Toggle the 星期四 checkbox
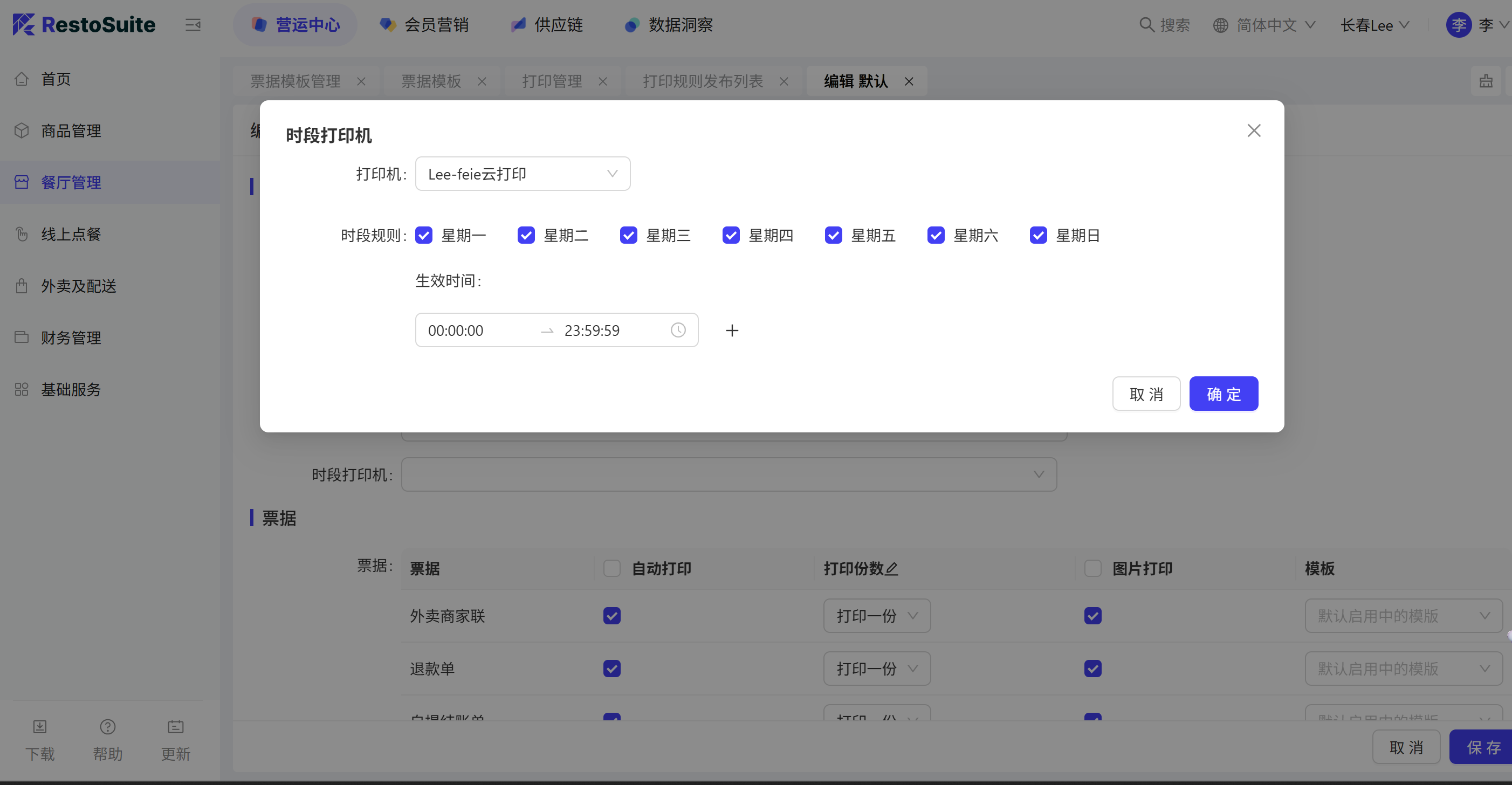Viewport: 1512px width, 785px height. pyautogui.click(x=731, y=235)
